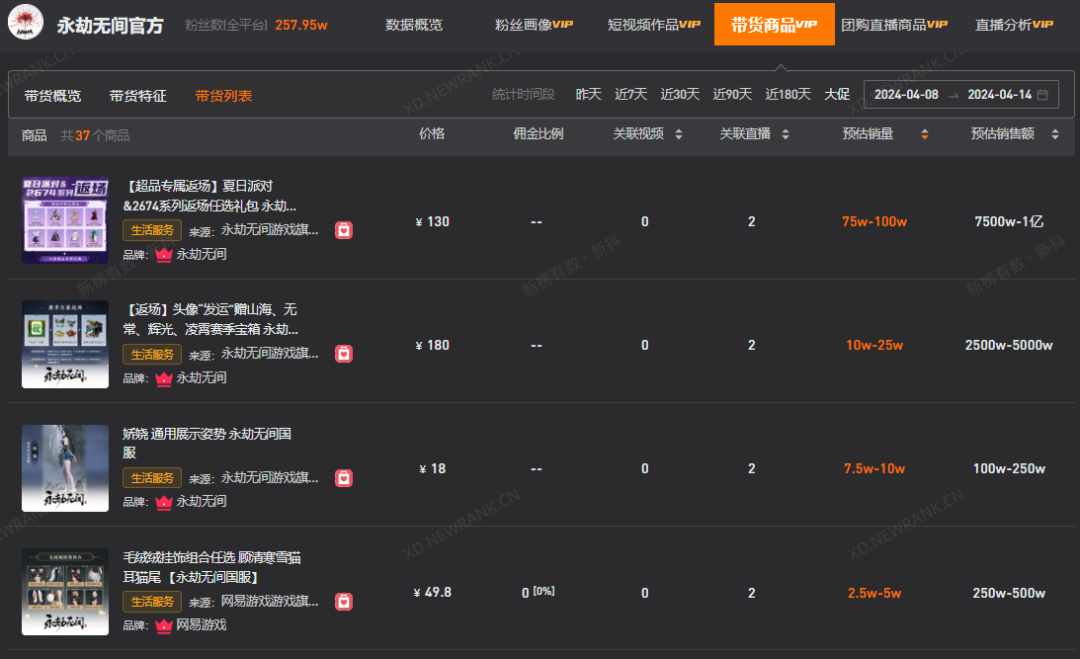
Task: Open 妖娆 通用展示姿势 product thumbnail
Action: [x=65, y=468]
